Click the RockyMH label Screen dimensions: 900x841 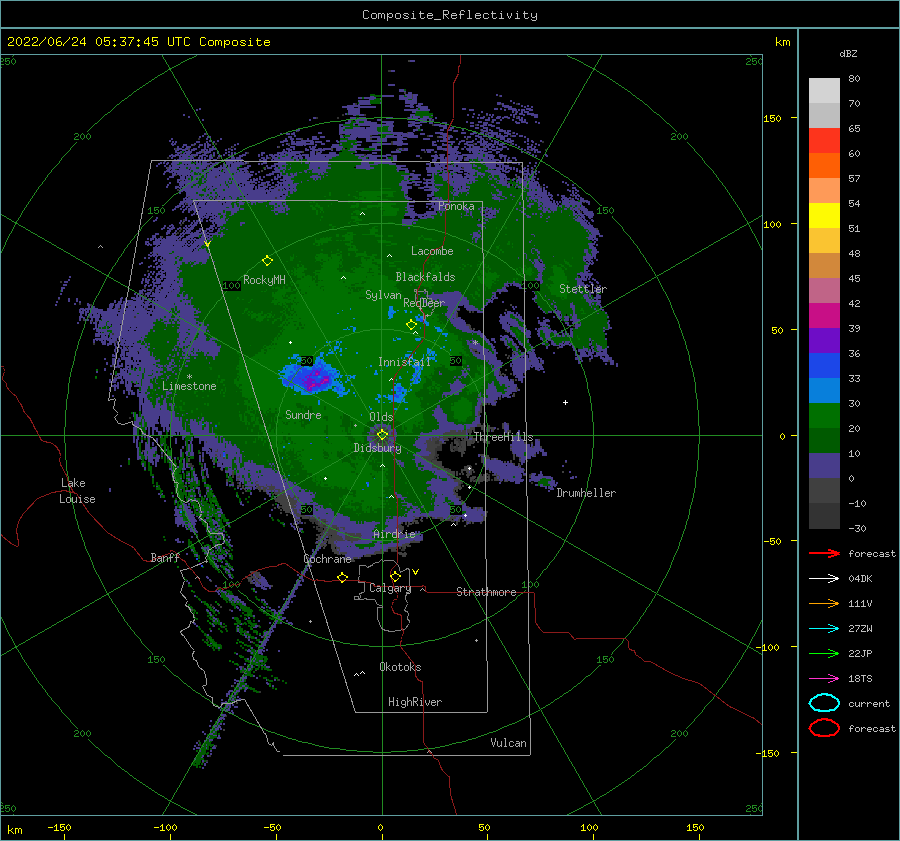tap(264, 280)
